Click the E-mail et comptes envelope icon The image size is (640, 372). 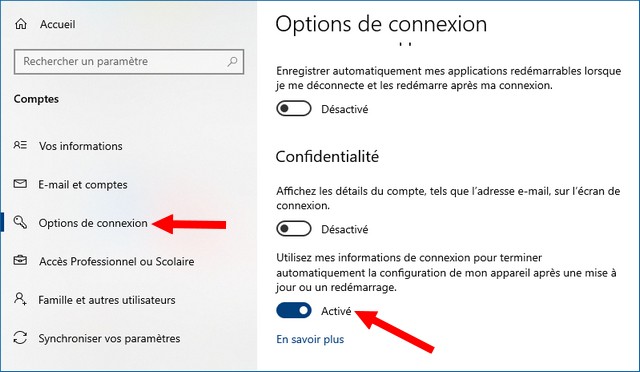(20, 184)
